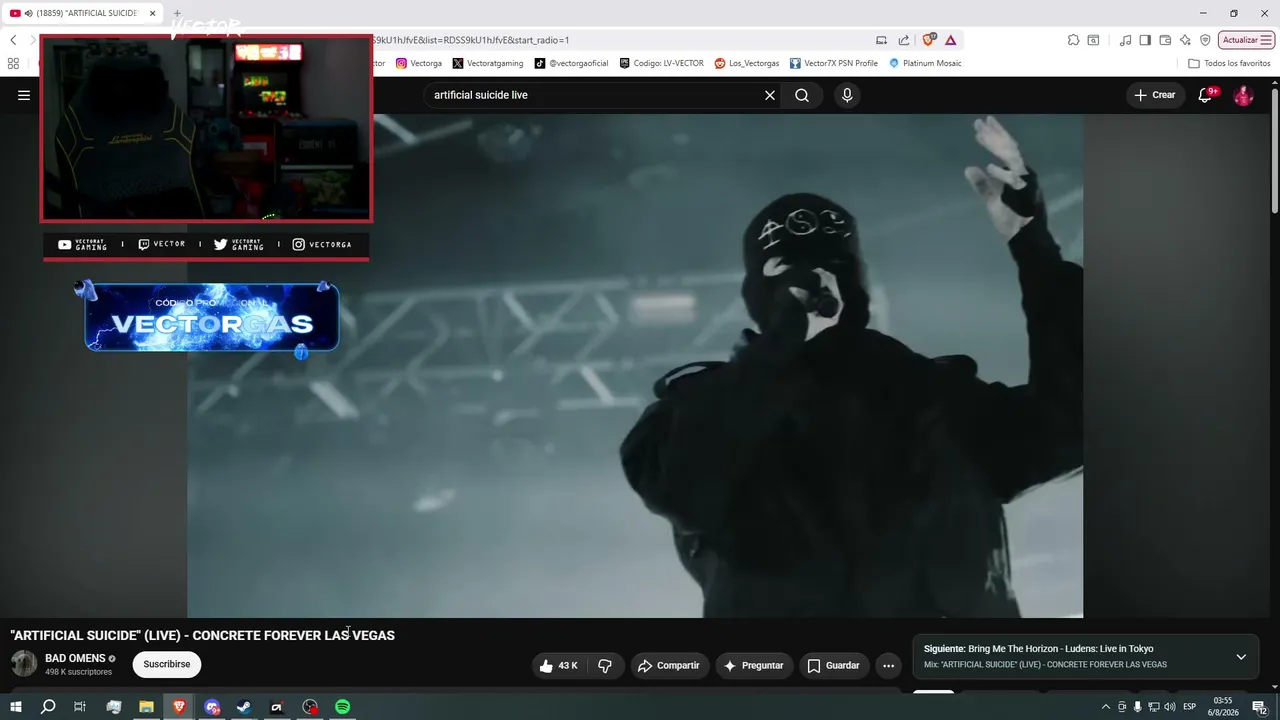The width and height of the screenshot is (1280, 720).
Task: Open Brave Rewards triangle icon
Action: [951, 40]
